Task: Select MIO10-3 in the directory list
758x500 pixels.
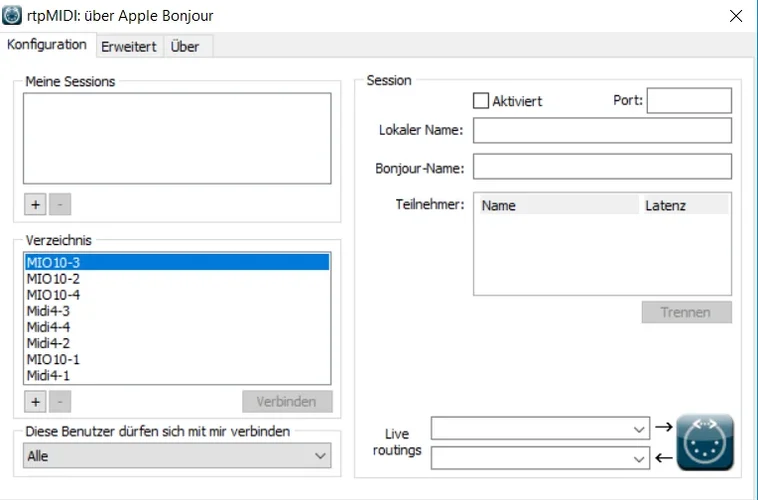Action: tap(177, 262)
